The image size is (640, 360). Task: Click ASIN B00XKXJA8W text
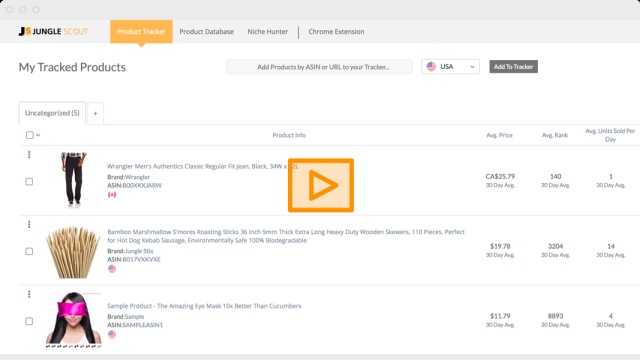(135, 185)
